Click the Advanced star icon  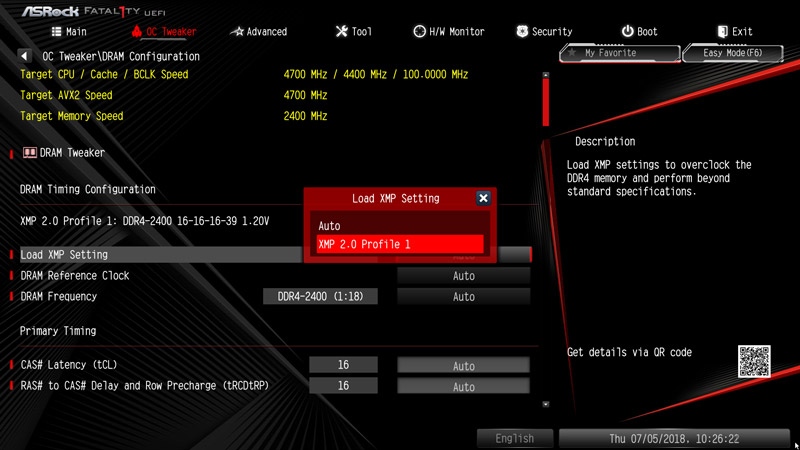tap(237, 32)
